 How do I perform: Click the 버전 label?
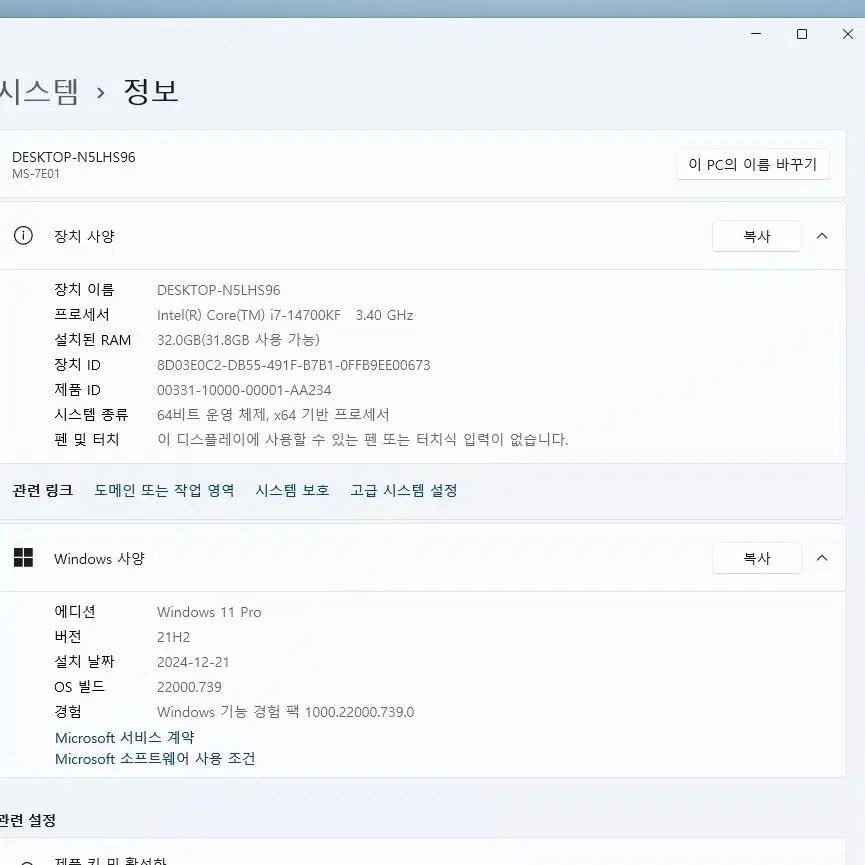click(68, 637)
